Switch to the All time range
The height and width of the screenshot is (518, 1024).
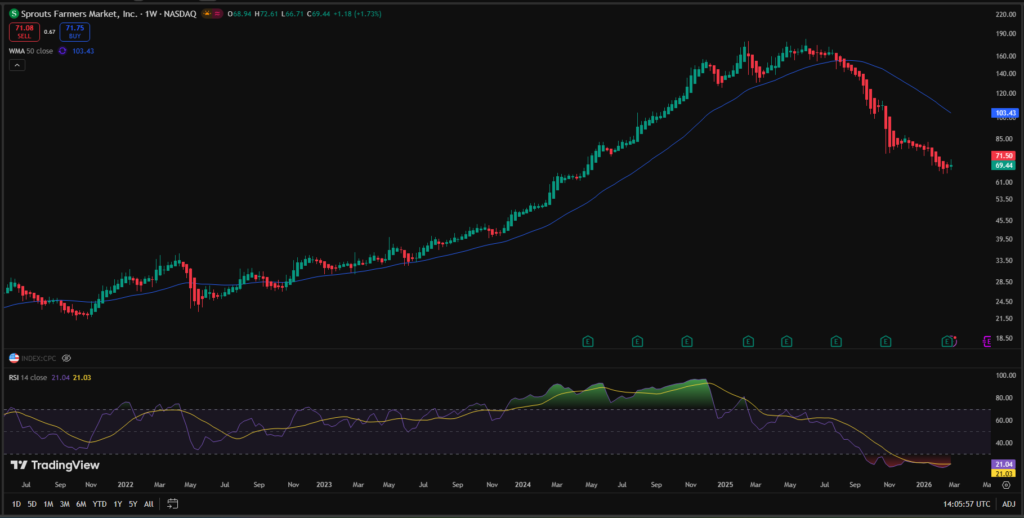148,504
